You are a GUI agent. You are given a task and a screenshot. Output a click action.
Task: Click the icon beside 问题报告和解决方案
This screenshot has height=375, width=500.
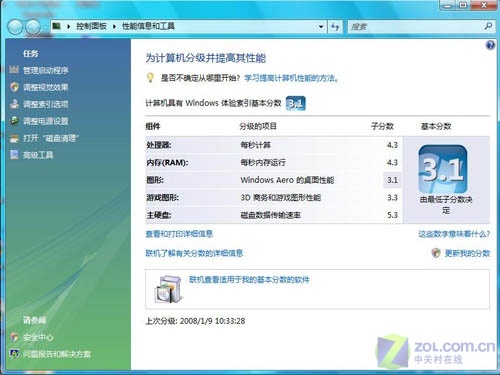14,353
